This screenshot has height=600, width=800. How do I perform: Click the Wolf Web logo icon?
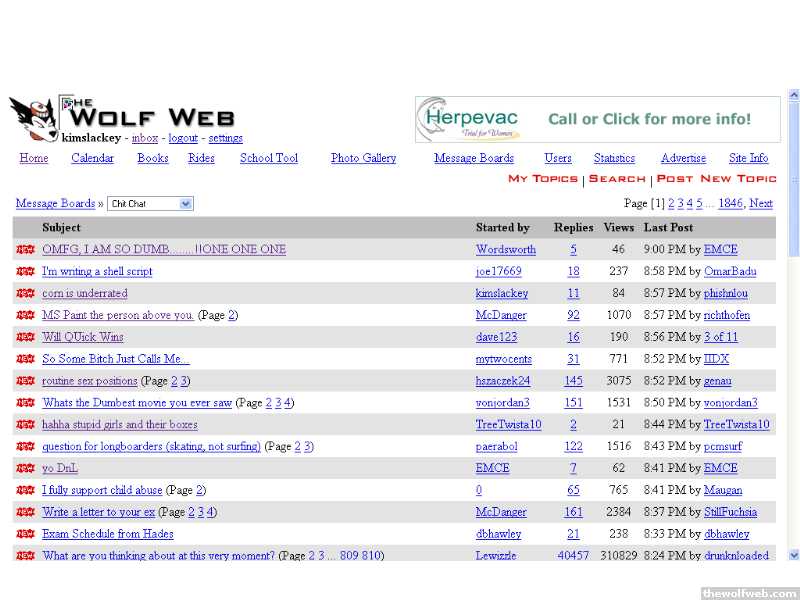click(34, 119)
